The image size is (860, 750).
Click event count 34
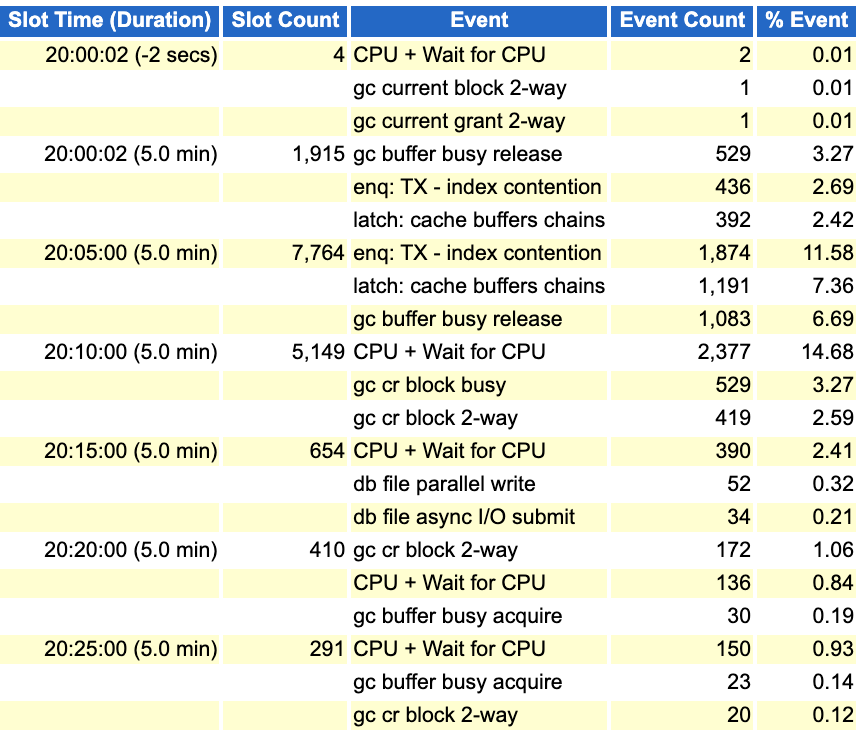tap(739, 517)
